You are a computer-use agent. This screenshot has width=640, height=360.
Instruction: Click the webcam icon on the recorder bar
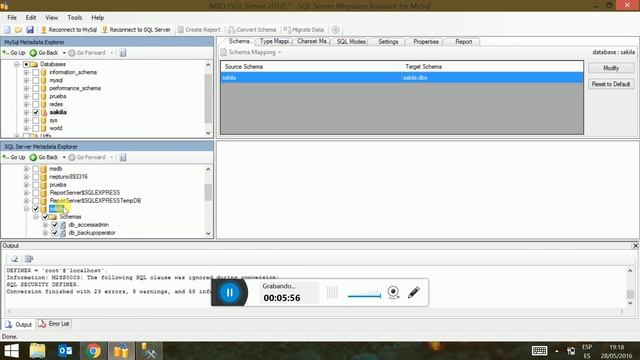(x=393, y=292)
